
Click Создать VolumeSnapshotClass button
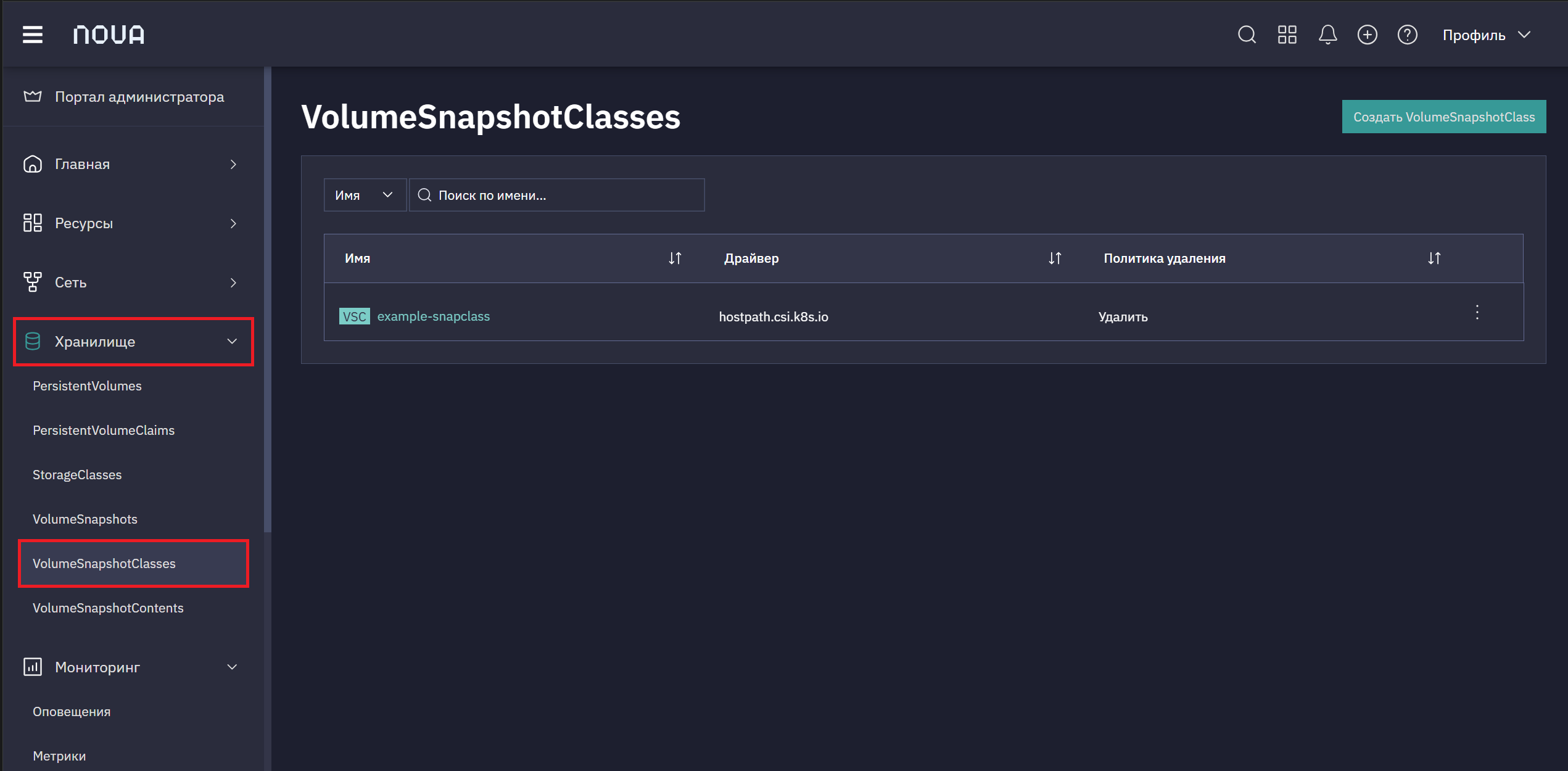pos(1443,117)
